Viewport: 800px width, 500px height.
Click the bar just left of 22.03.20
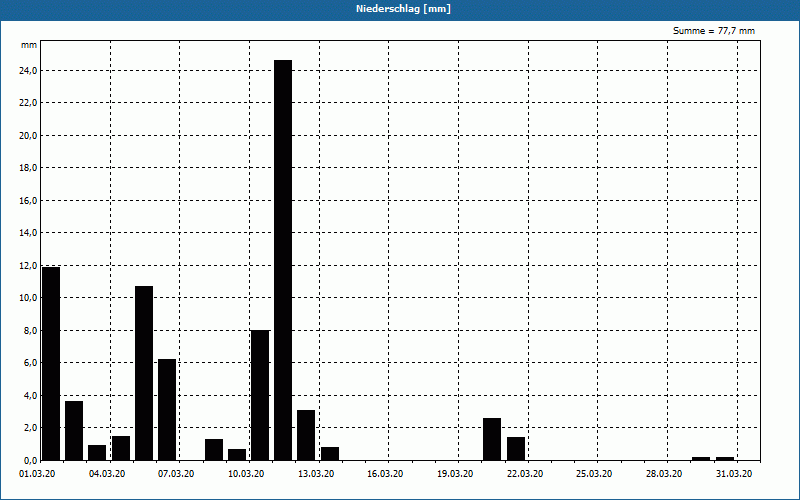pyautogui.click(x=516, y=448)
